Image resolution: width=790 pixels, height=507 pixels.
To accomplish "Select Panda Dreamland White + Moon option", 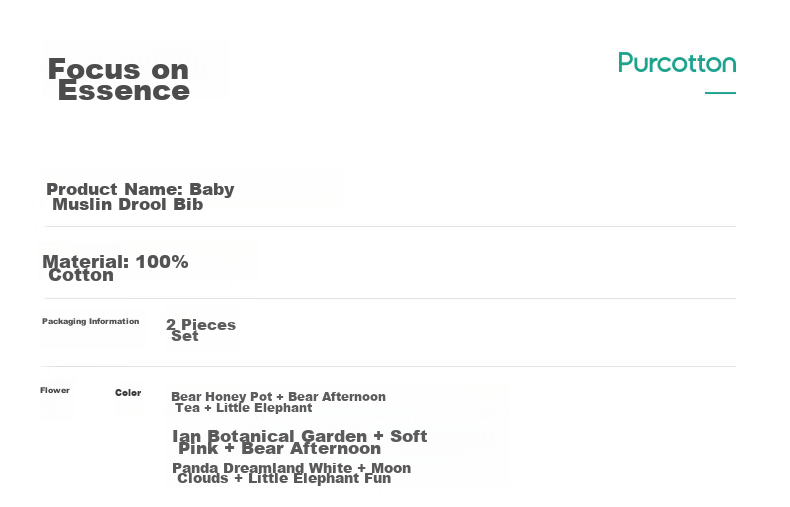I will pos(292,468).
